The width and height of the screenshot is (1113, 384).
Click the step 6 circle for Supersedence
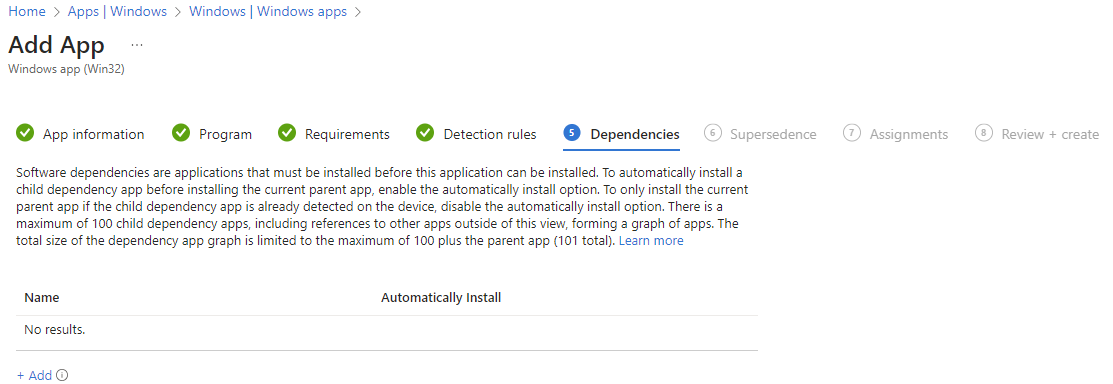point(713,133)
